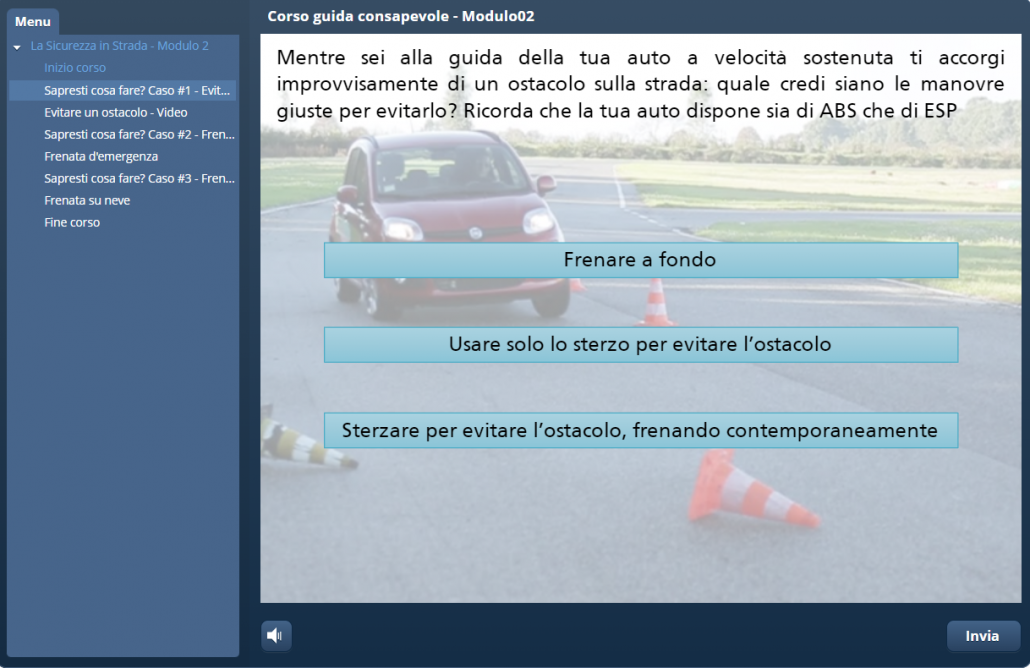Click the title Corso guida consapevole - Modulo02
The height and width of the screenshot is (668, 1030).
[401, 16]
